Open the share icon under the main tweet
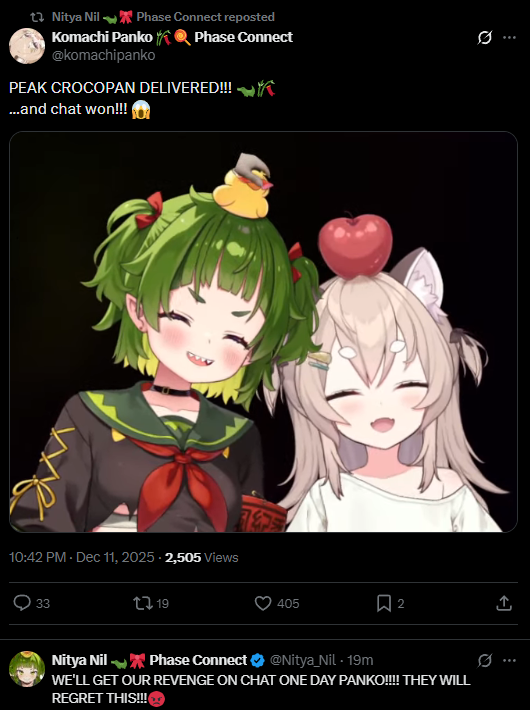This screenshot has height=710, width=530. [504, 603]
